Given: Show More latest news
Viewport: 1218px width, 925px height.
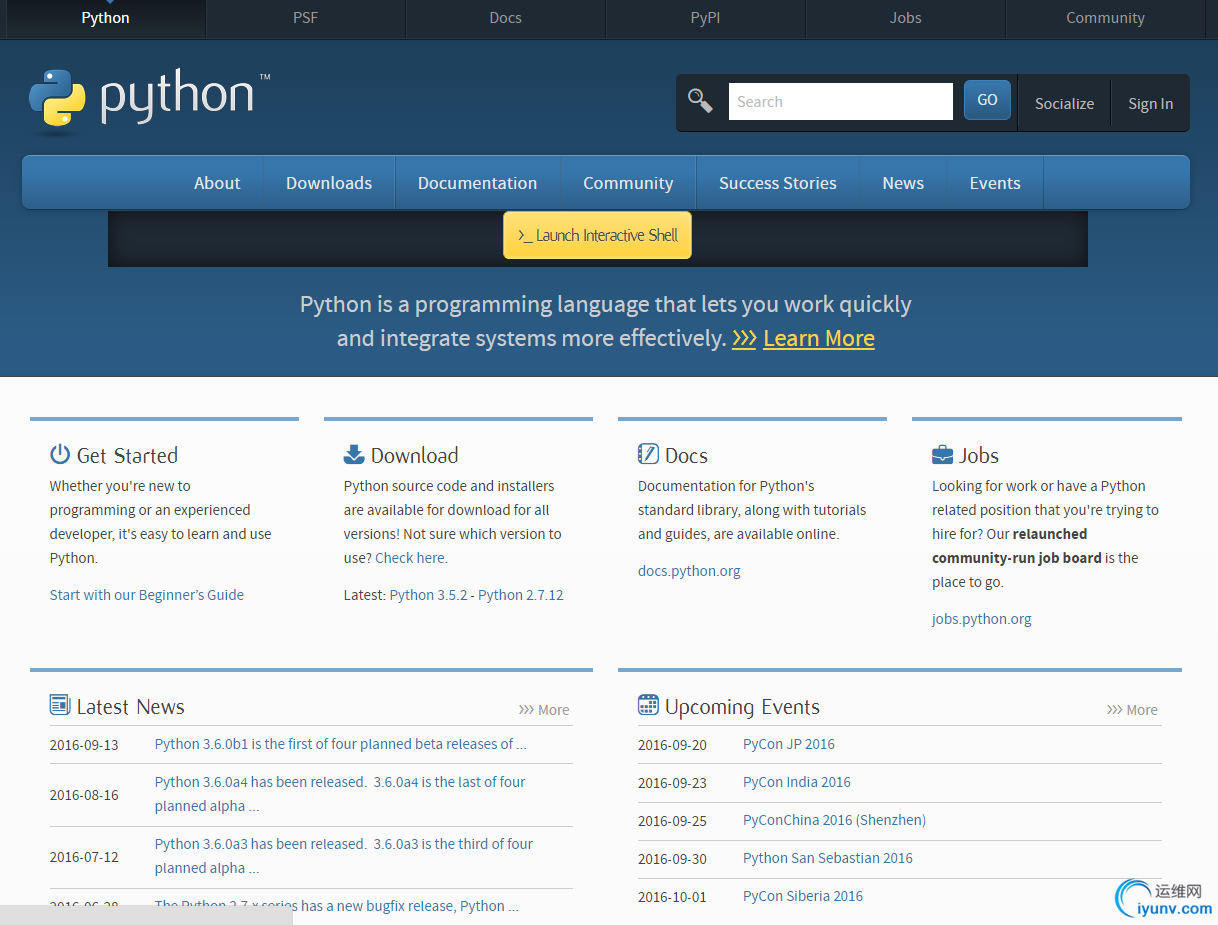Looking at the screenshot, I should pyautogui.click(x=544, y=710).
